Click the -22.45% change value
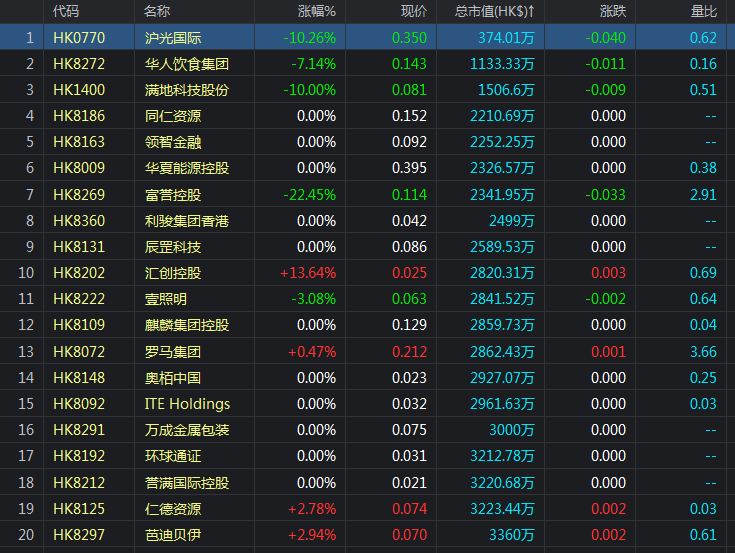Viewport: 735px width, 553px height. (309, 194)
